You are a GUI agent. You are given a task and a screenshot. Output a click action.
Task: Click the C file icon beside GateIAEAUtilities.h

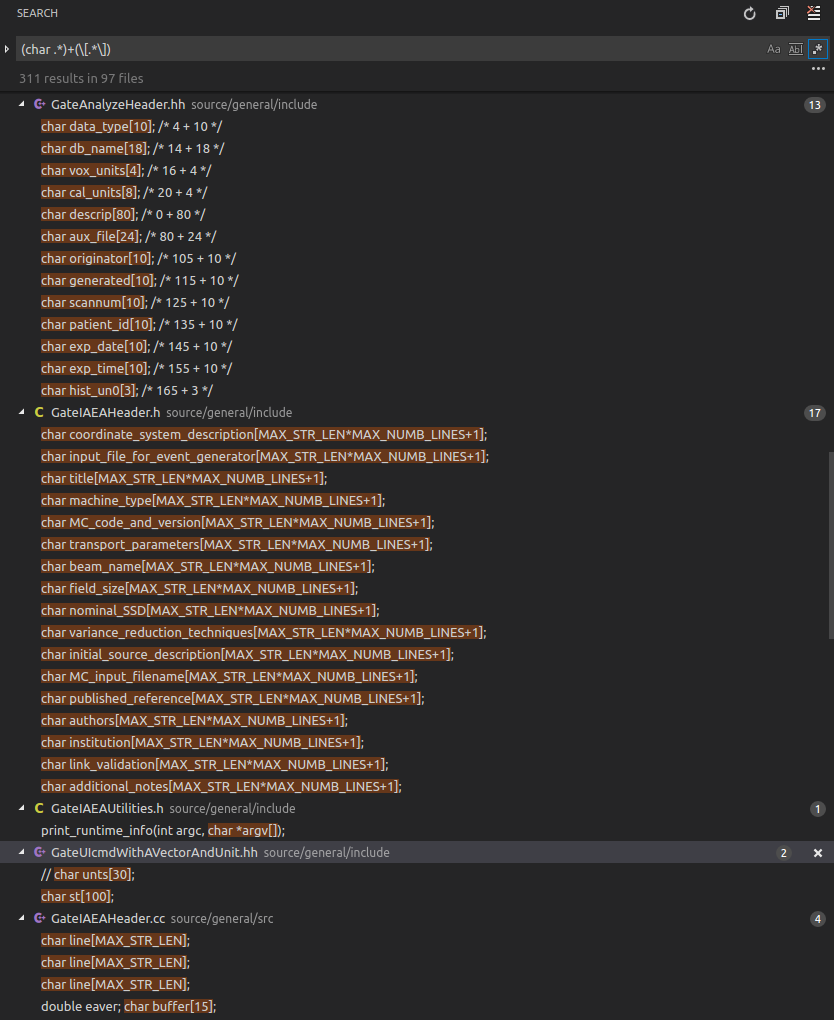pos(39,808)
